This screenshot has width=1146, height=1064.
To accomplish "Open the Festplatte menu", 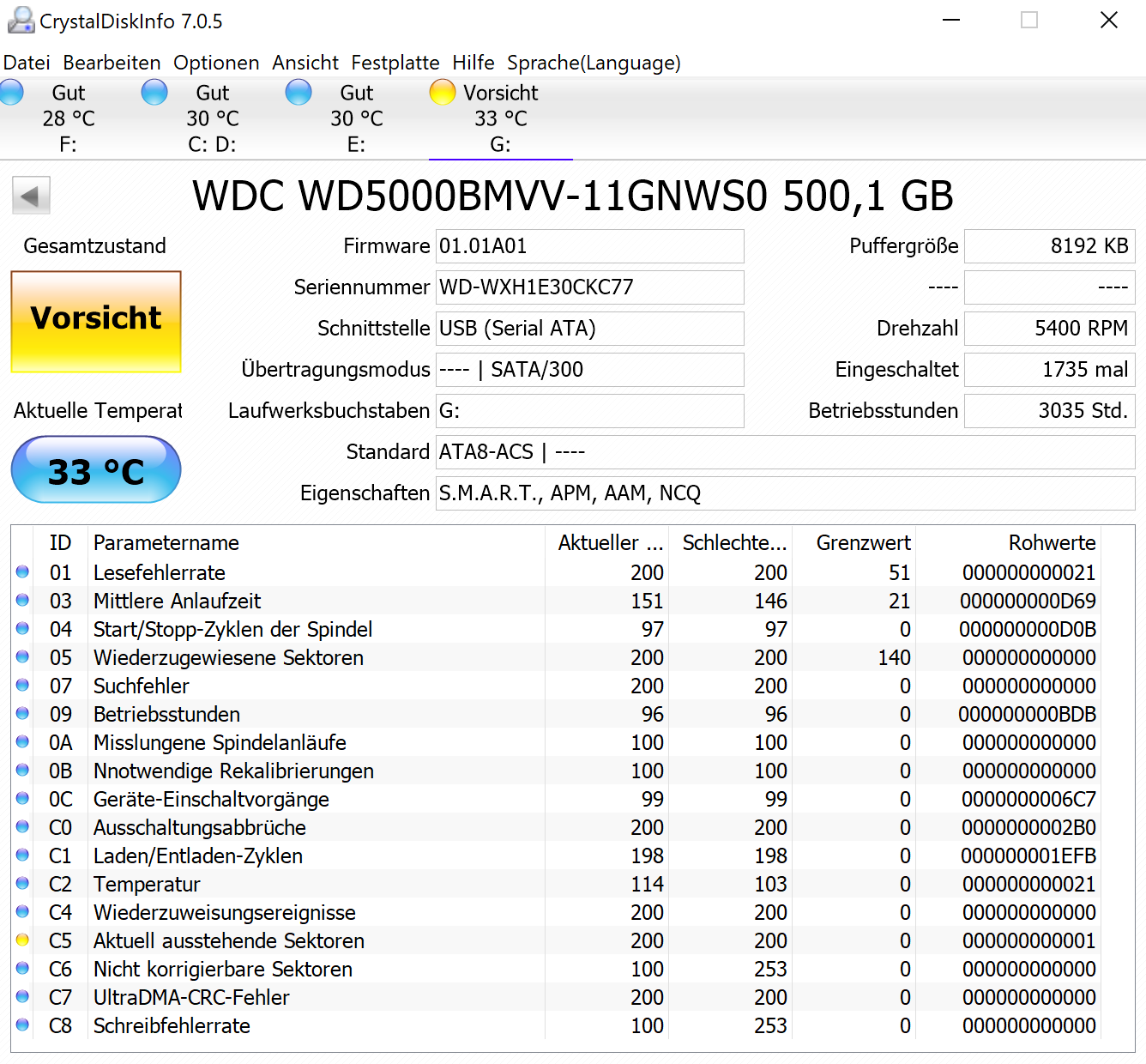I will 395,63.
